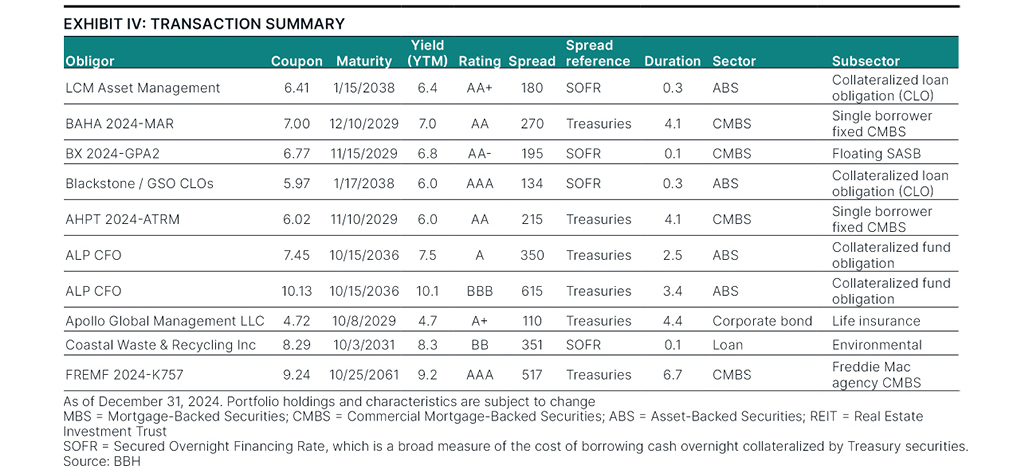Select the AHPT 2024-ATRM obligor cell
The image size is (1024, 476).
click(x=123, y=219)
